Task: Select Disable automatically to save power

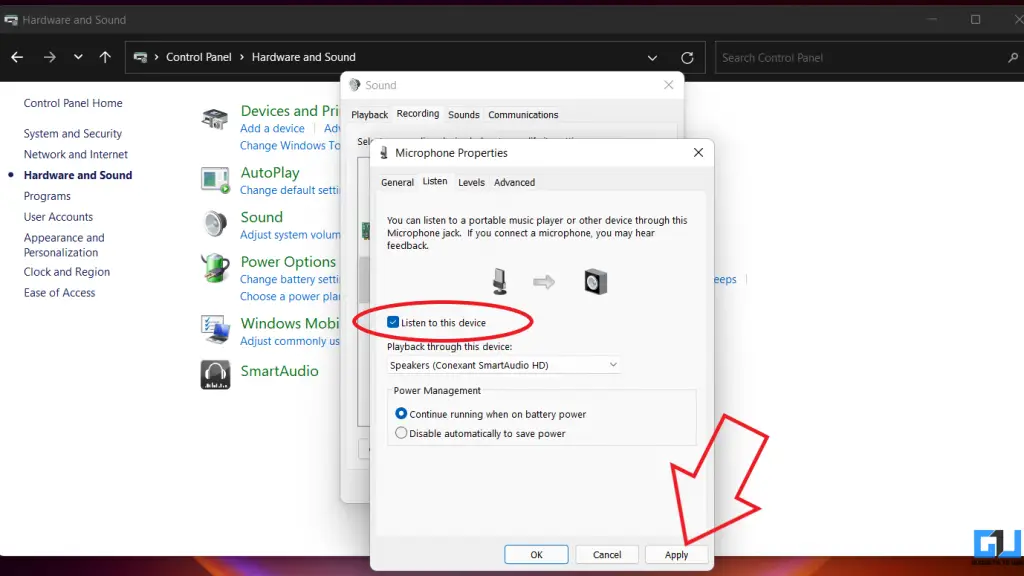Action: pyautogui.click(x=401, y=433)
